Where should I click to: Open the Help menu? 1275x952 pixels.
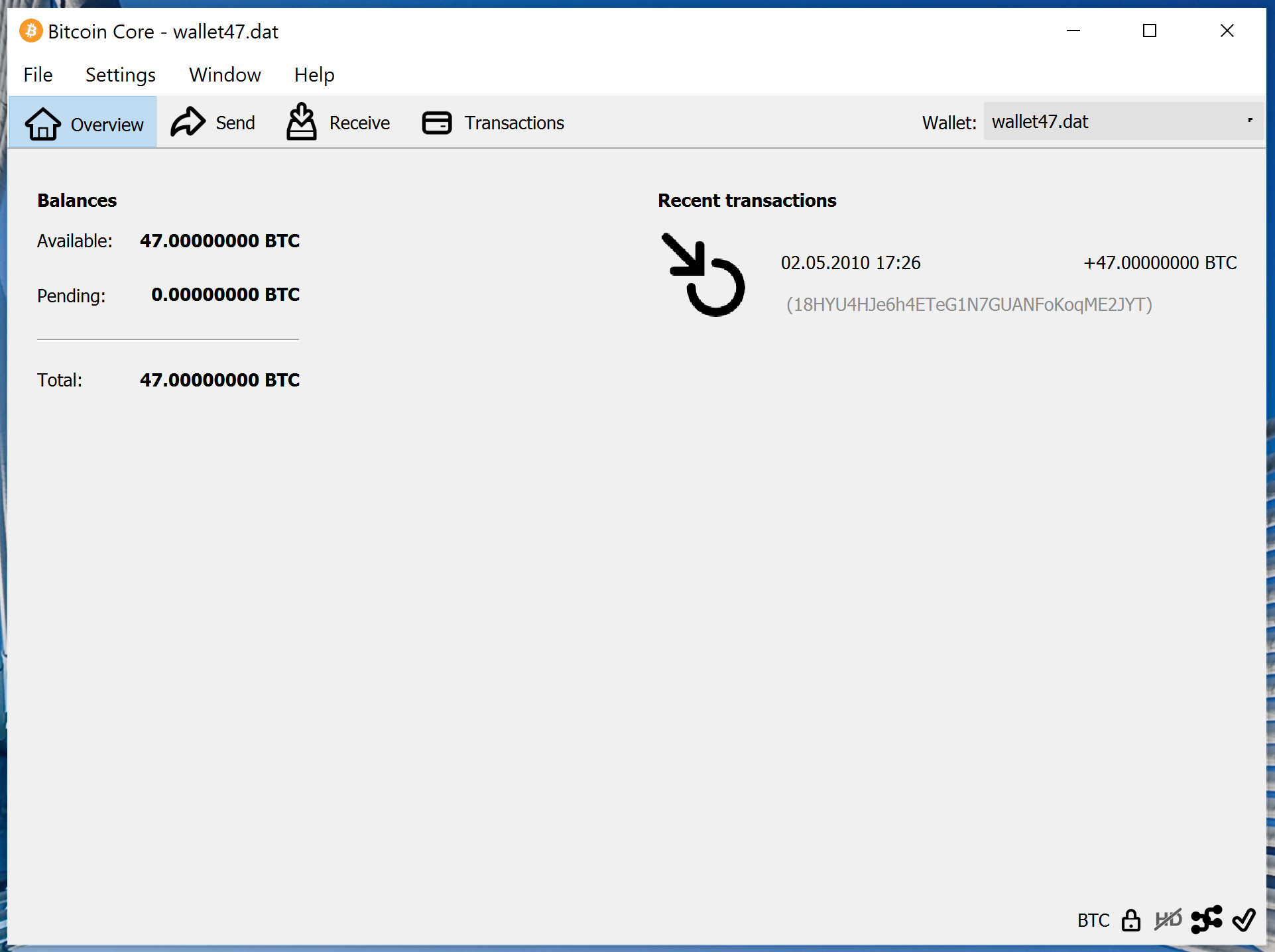314,75
